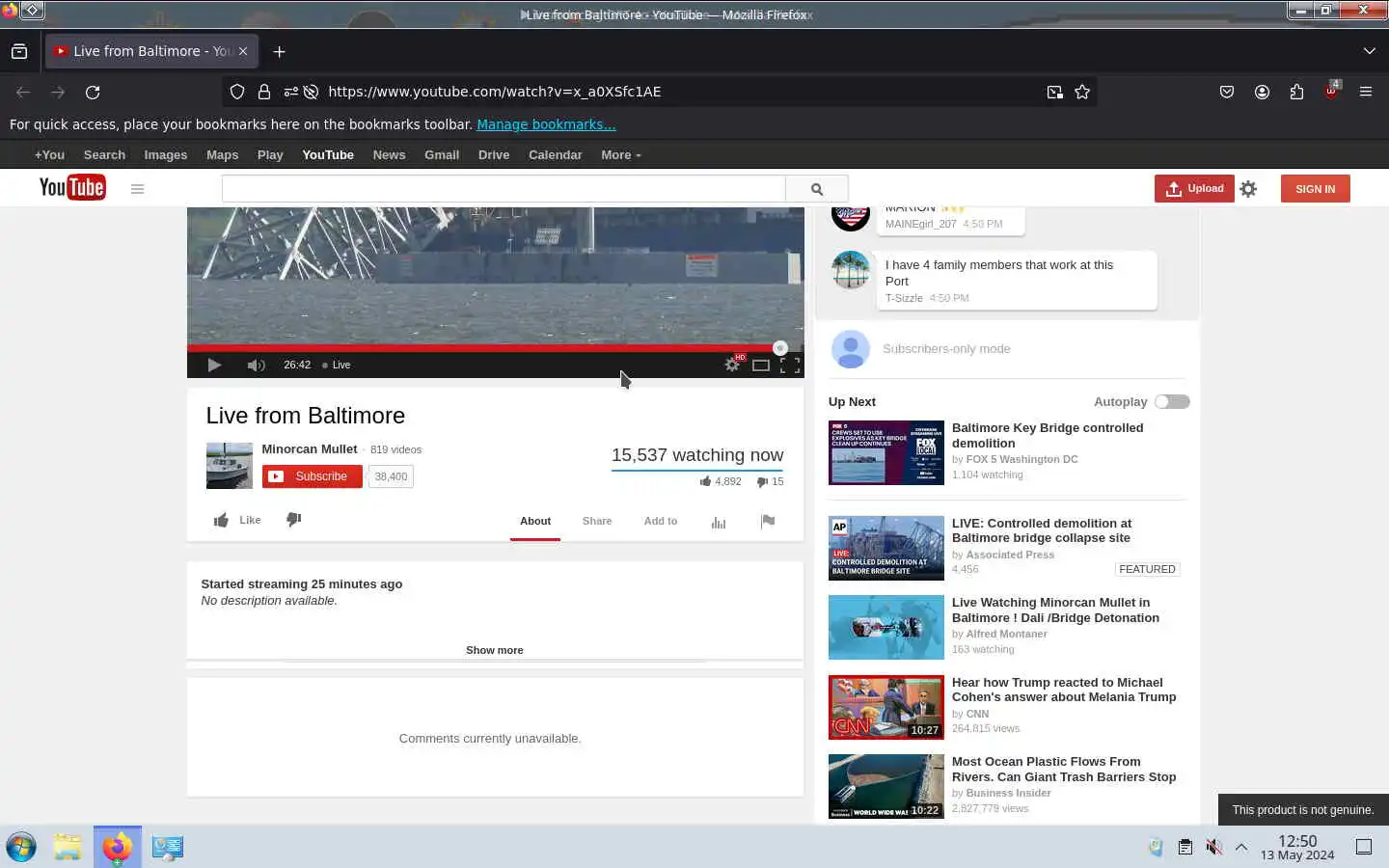Open Live Watching Minorcan Mullet video title
The width and height of the screenshot is (1389, 868).
(x=1055, y=610)
